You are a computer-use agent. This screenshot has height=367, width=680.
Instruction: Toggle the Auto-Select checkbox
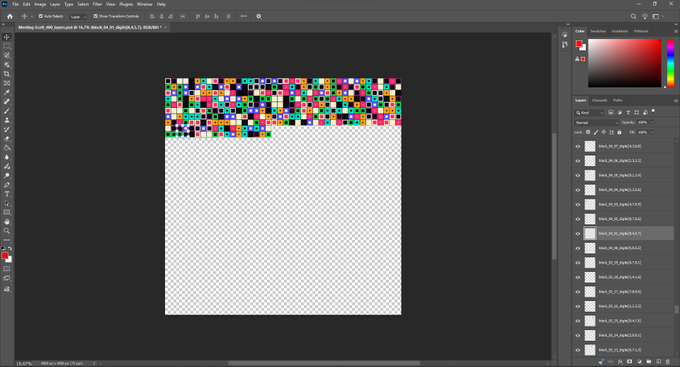pyautogui.click(x=41, y=16)
